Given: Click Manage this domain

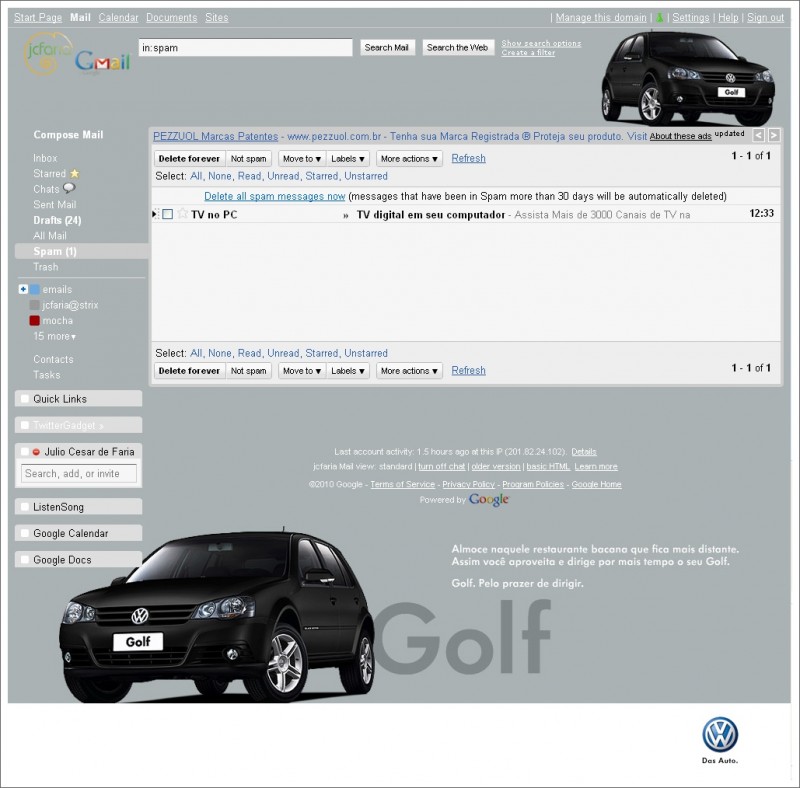Looking at the screenshot, I should (x=601, y=17).
